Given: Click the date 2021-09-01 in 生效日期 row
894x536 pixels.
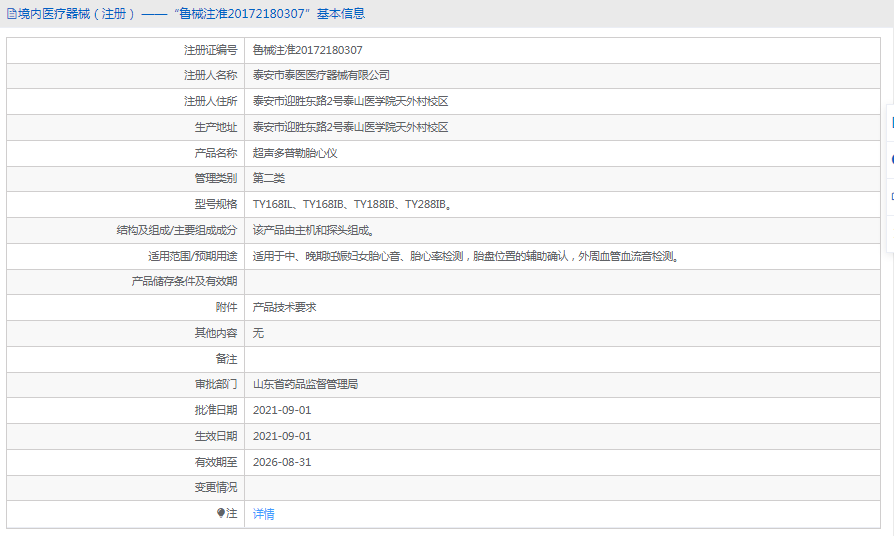Looking at the screenshot, I should click(x=282, y=436).
